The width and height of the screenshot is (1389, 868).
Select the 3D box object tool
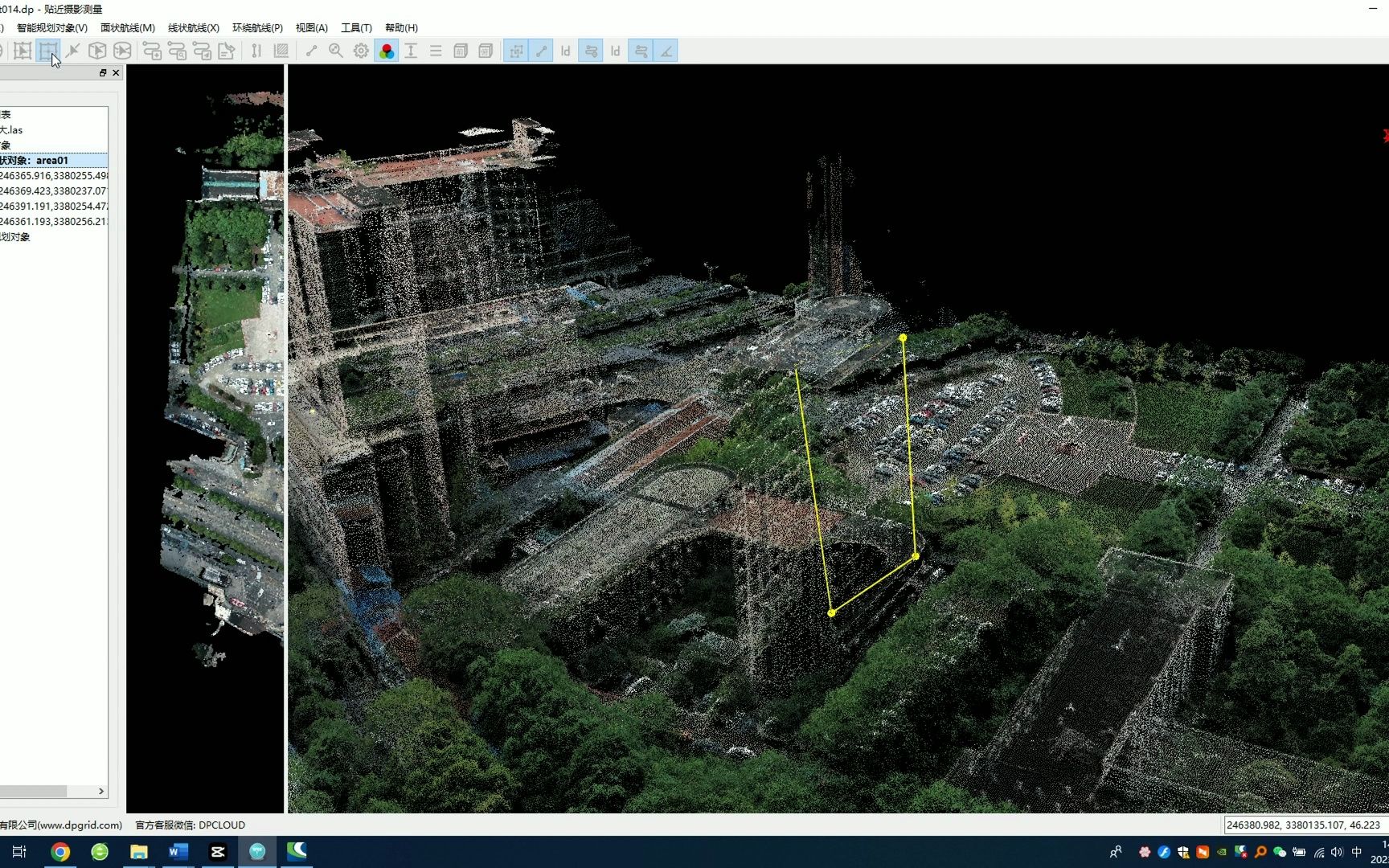pyautogui.click(x=97, y=51)
